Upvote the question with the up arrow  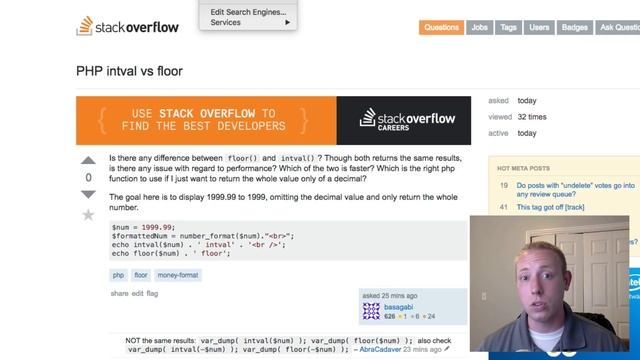pyautogui.click(x=88, y=160)
